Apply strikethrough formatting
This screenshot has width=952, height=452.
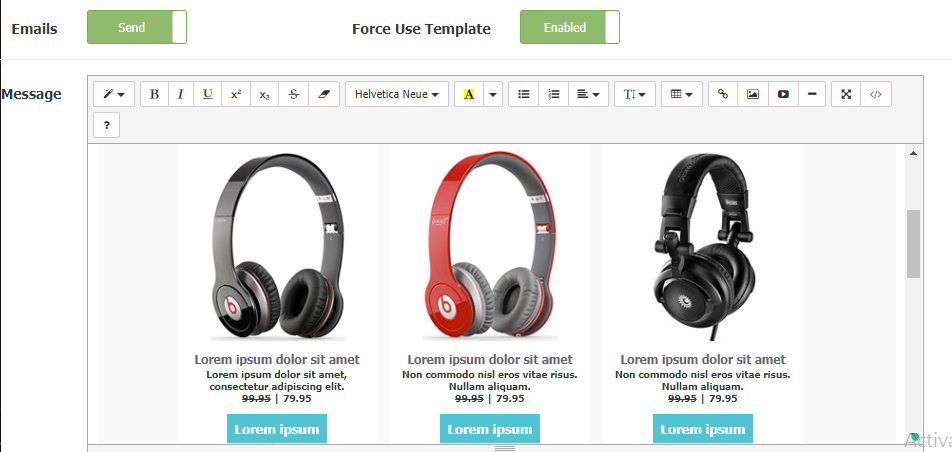[x=294, y=94]
